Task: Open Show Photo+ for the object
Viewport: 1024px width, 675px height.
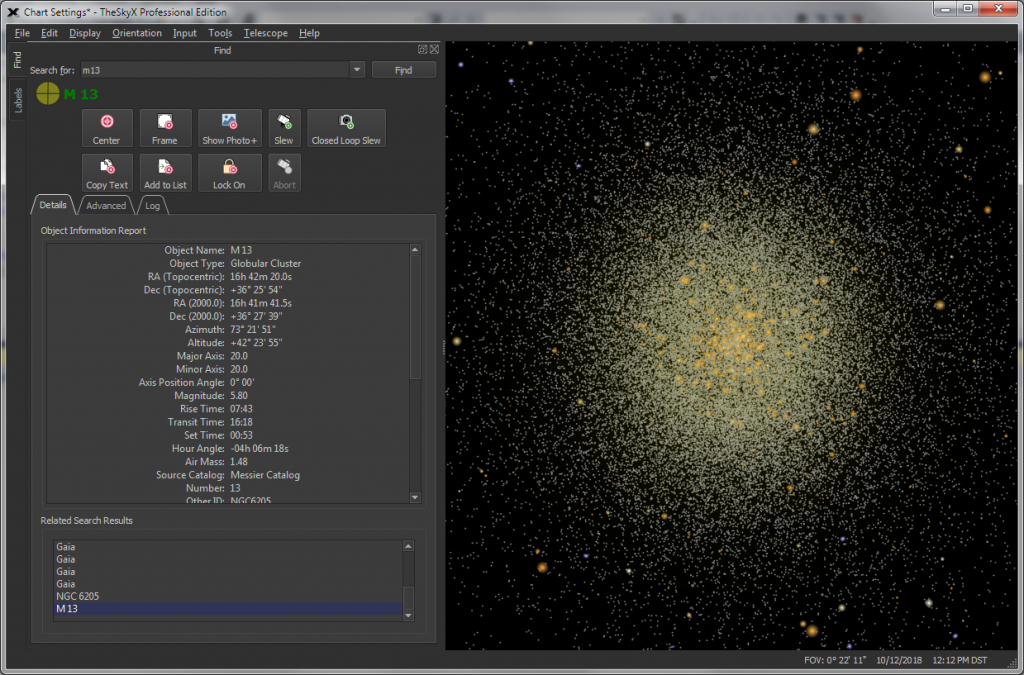Action: coord(229,128)
